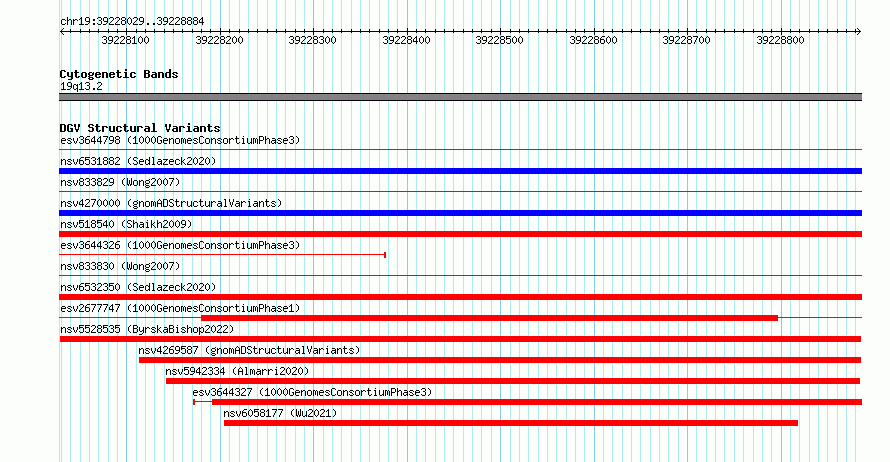Select the thick red esv2677747 variant bar

(489, 318)
